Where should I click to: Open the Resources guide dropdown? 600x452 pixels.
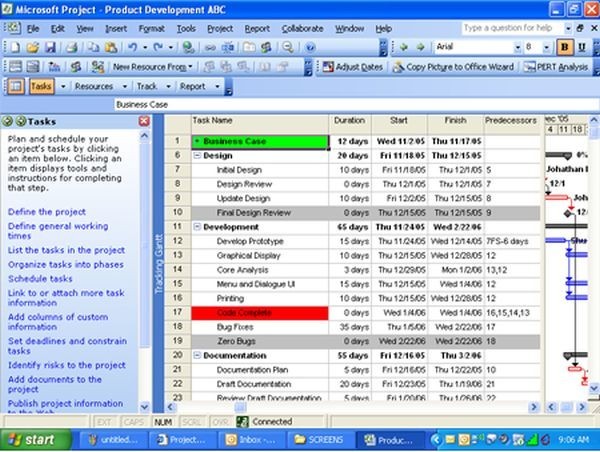coord(124,86)
